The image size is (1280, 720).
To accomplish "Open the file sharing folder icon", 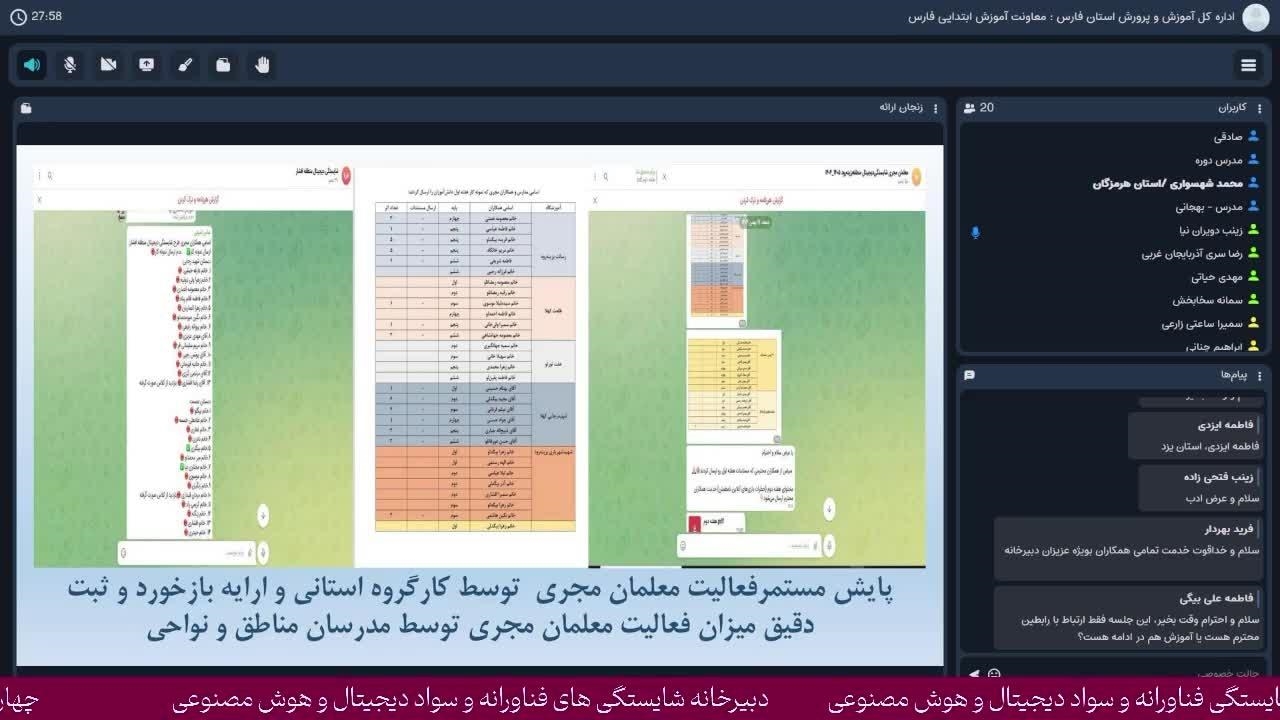I will 223,65.
